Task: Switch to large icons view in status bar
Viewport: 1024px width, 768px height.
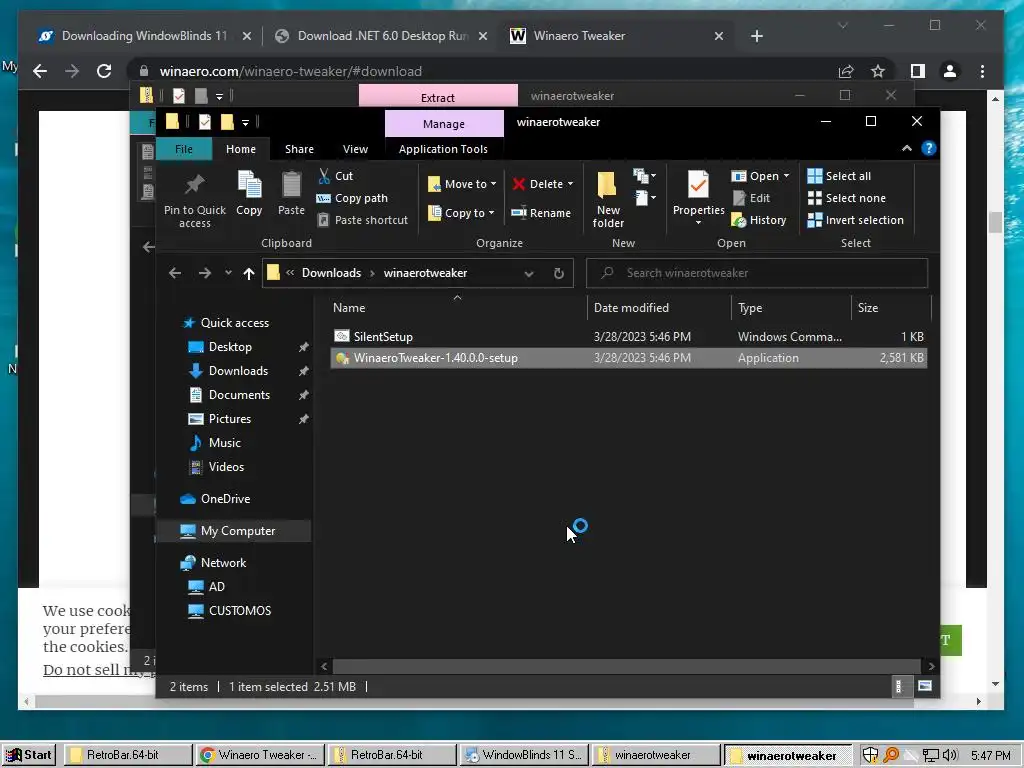Action: [x=925, y=686]
